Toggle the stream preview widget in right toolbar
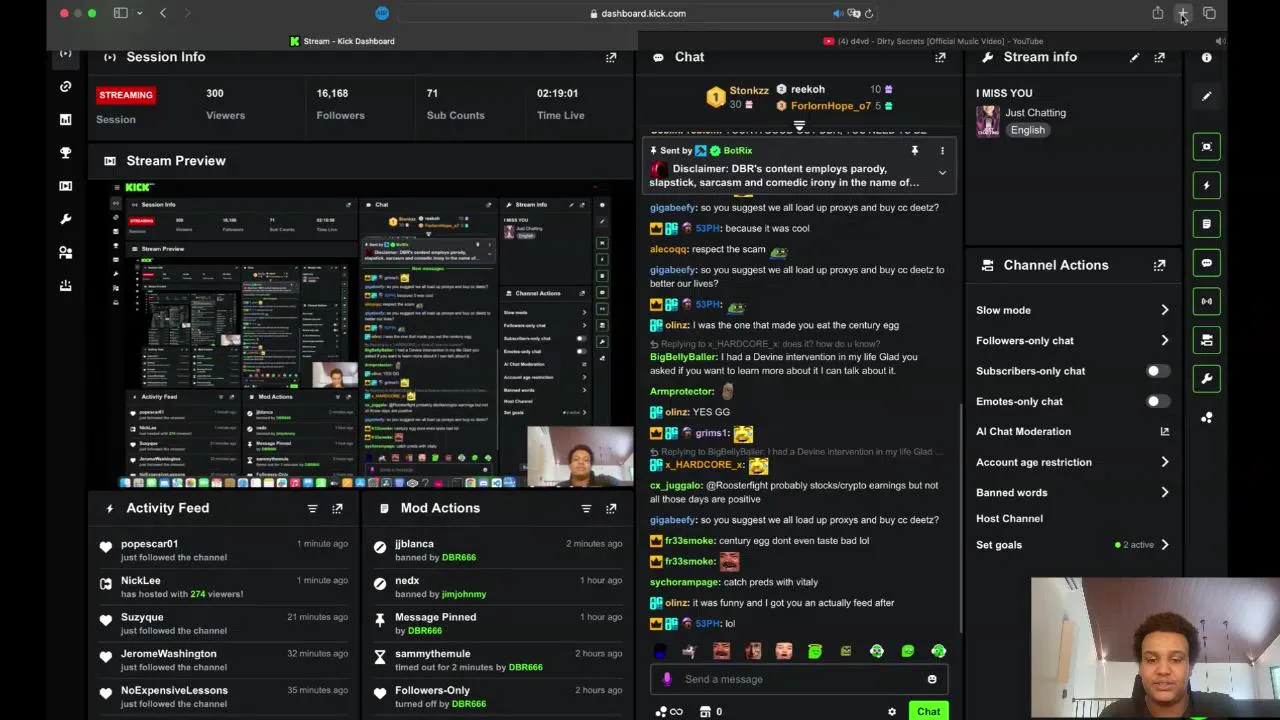This screenshot has height=720, width=1280. click(x=1207, y=146)
